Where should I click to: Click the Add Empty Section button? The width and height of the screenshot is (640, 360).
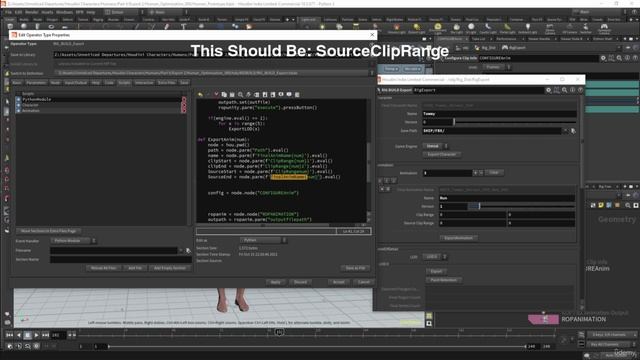click(x=170, y=268)
